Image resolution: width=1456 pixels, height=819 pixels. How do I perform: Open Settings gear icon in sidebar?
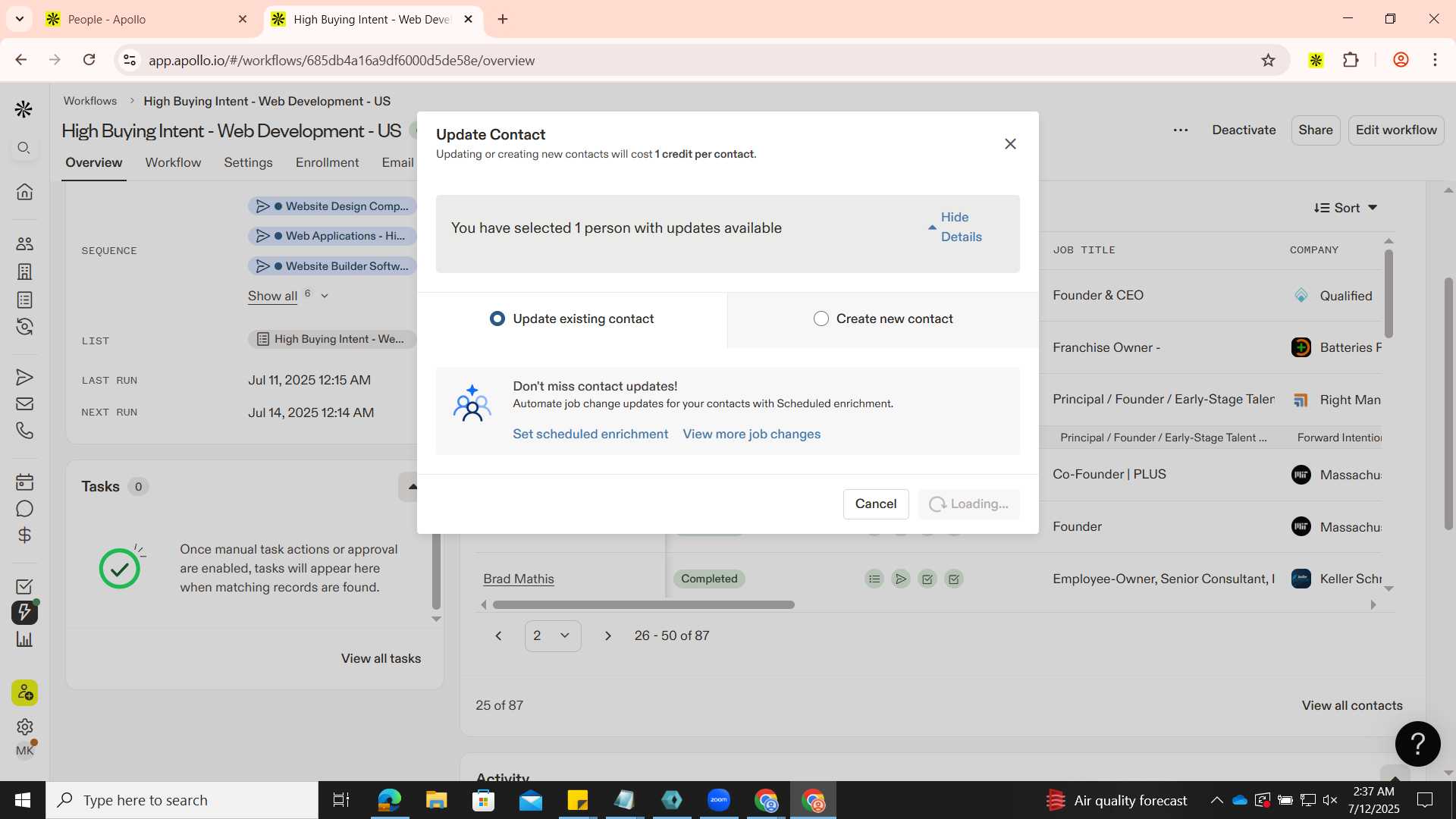click(x=24, y=726)
